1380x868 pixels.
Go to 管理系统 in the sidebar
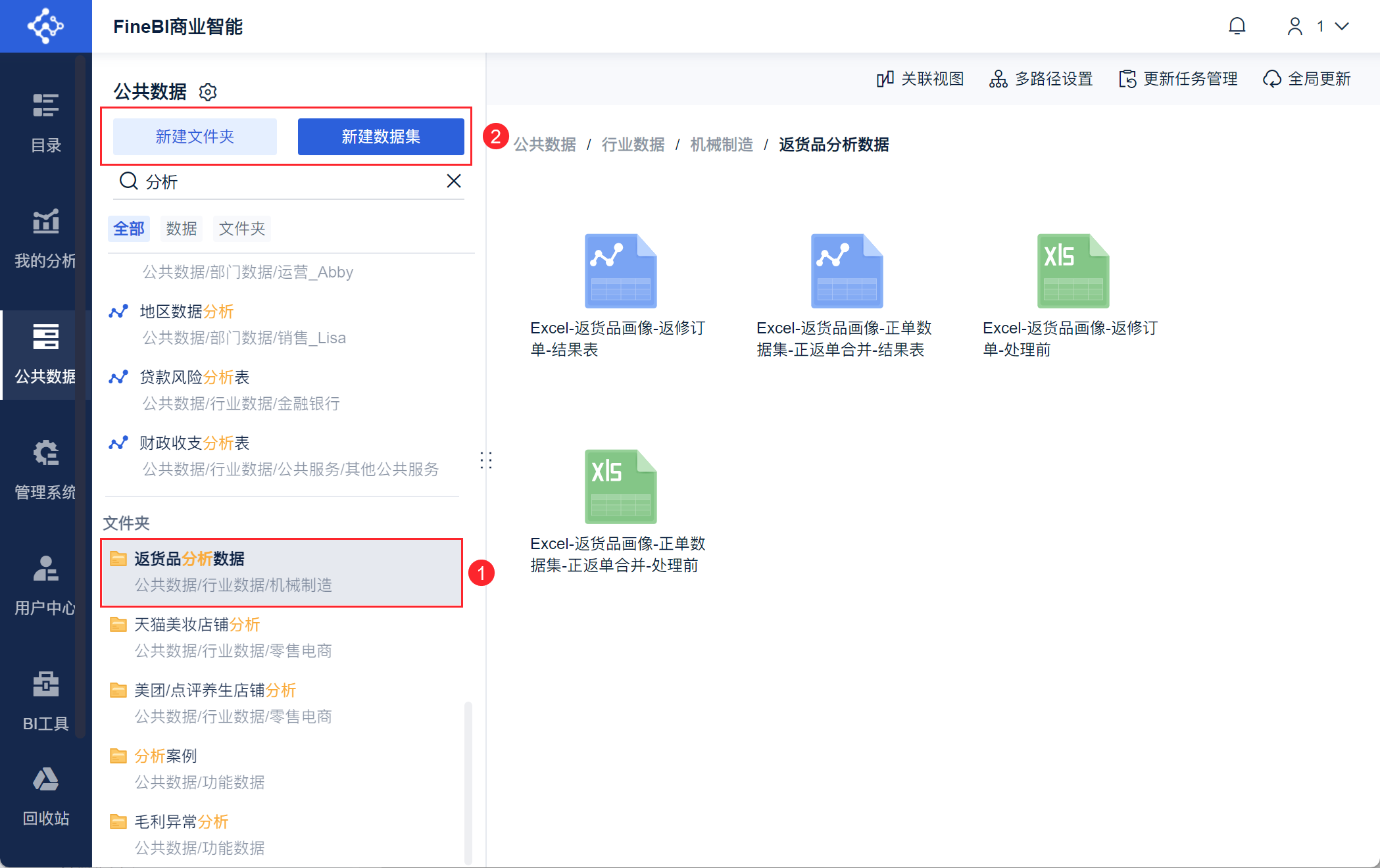point(45,470)
